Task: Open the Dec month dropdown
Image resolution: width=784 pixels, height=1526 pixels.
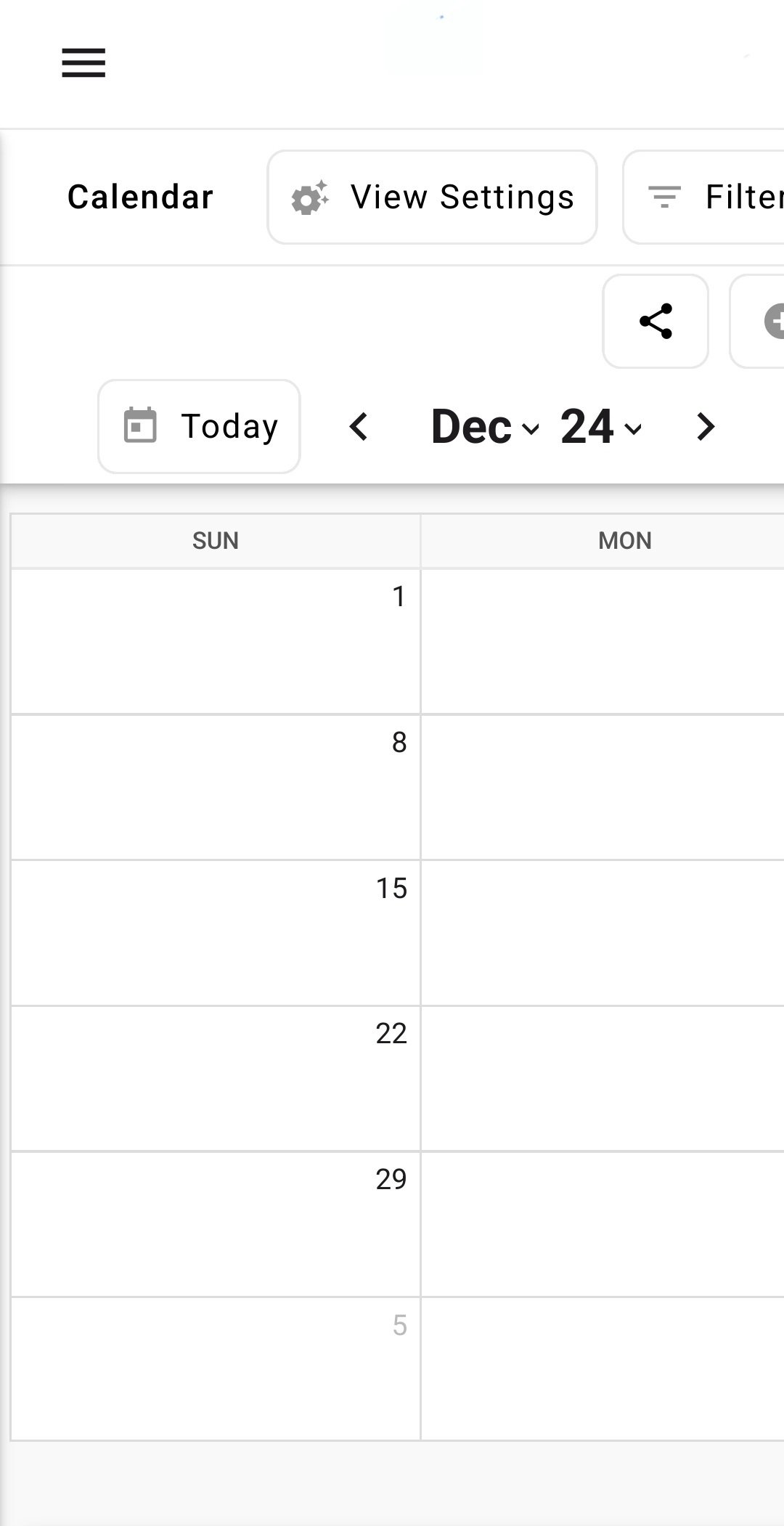Action: (x=484, y=427)
